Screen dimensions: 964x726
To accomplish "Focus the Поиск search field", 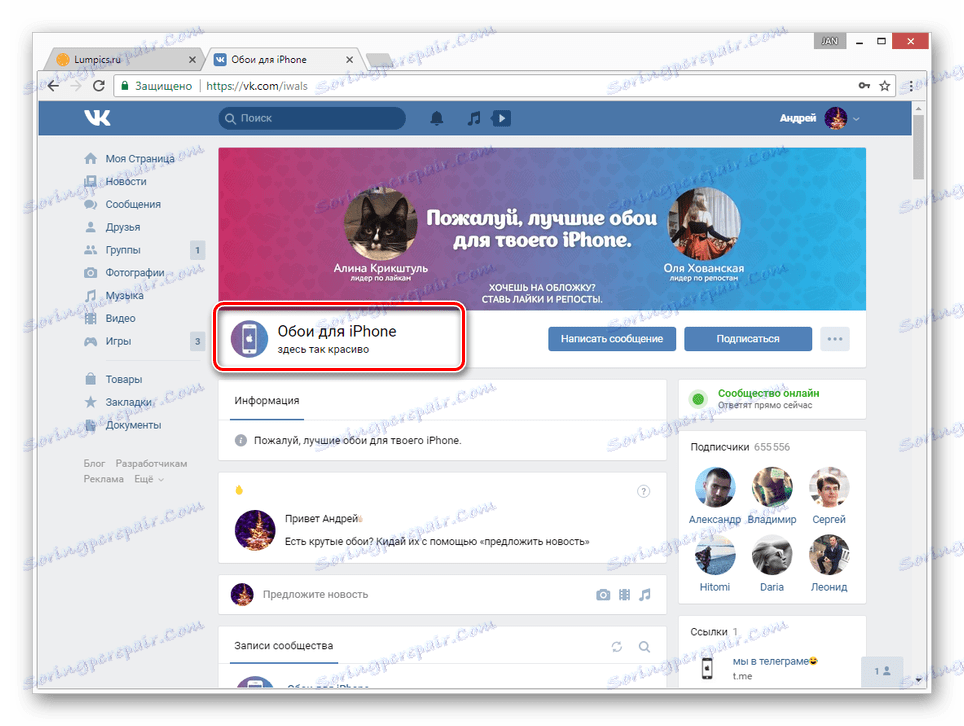I will pyautogui.click(x=312, y=118).
